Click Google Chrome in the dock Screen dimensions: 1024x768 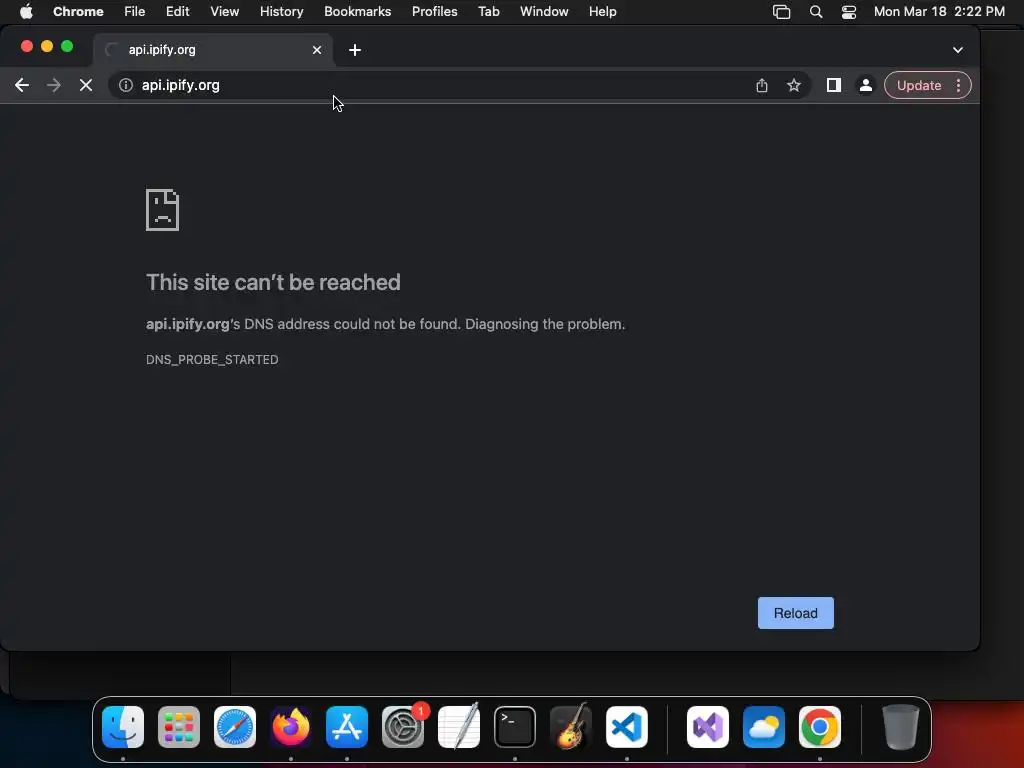820,727
